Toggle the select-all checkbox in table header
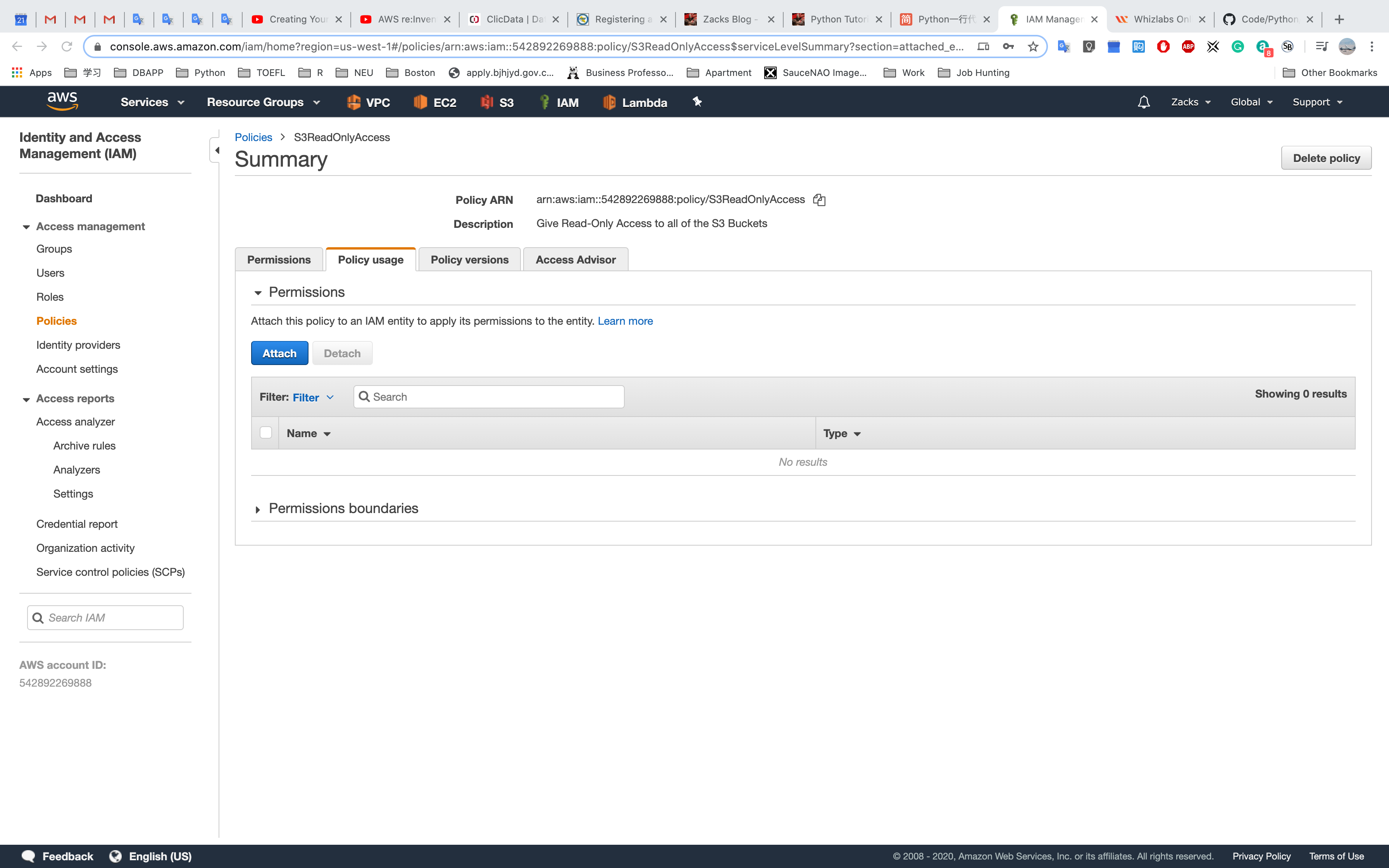The height and width of the screenshot is (868, 1389). (265, 433)
